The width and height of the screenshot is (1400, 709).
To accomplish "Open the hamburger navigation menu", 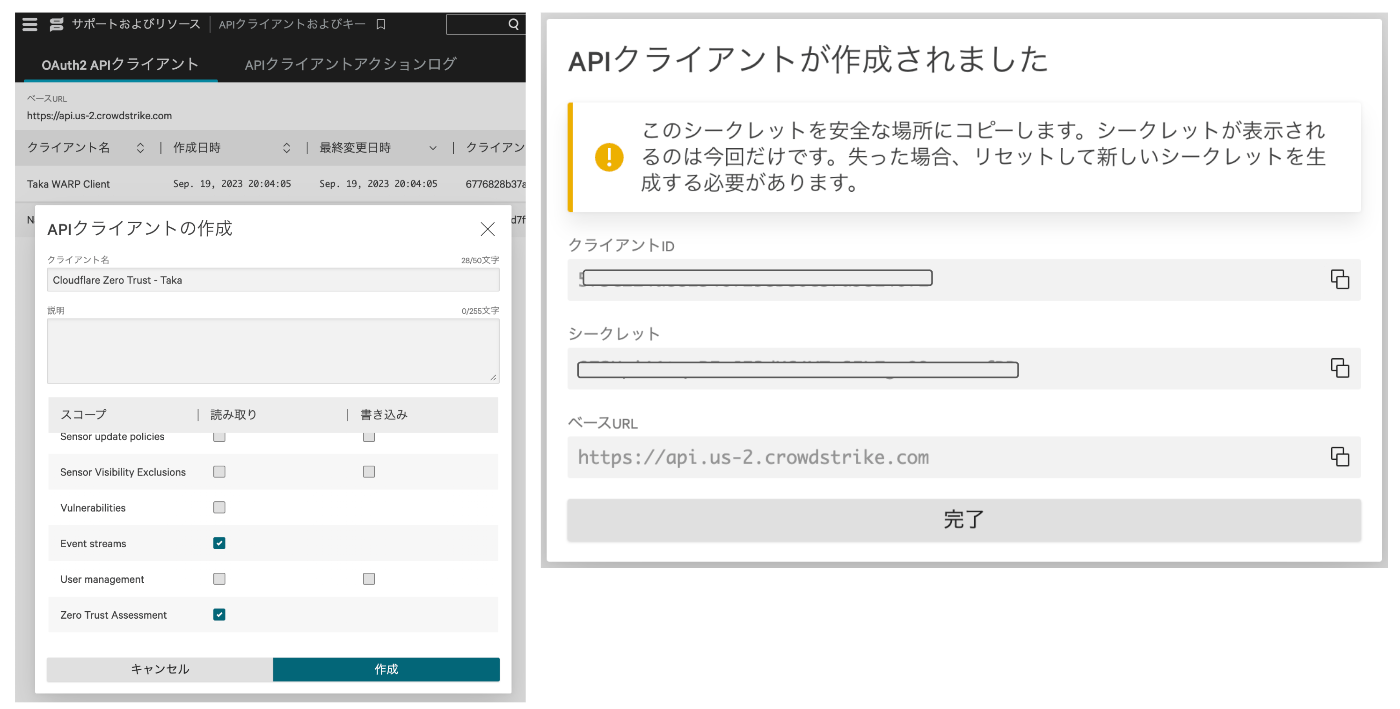I will tap(29, 24).
